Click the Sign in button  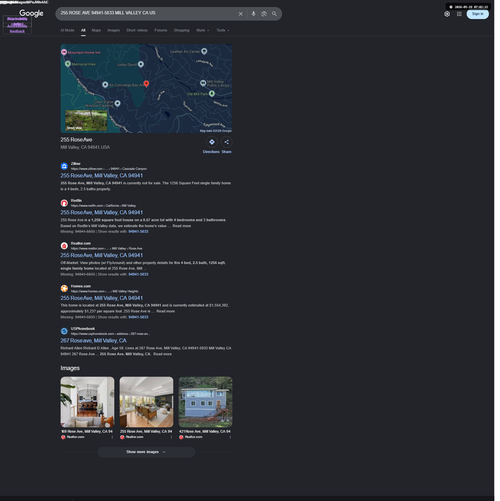point(478,14)
